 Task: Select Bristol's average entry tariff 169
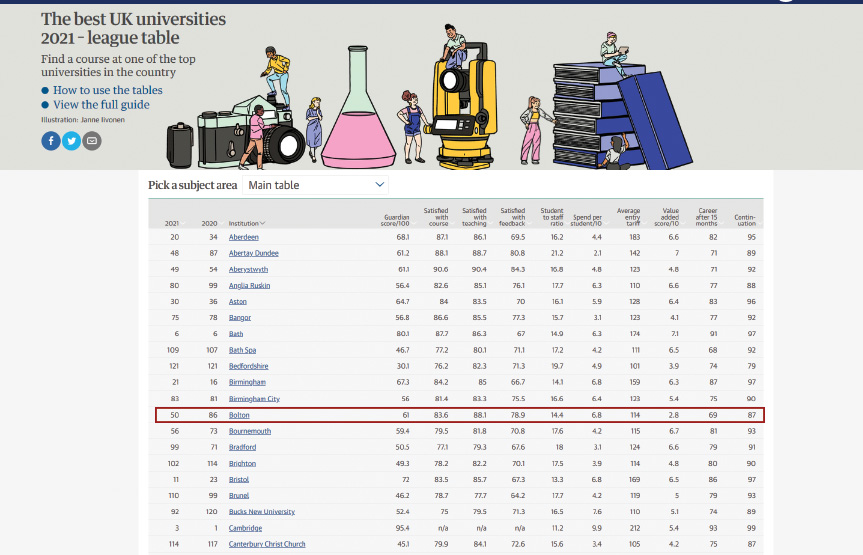pyautogui.click(x=635, y=480)
